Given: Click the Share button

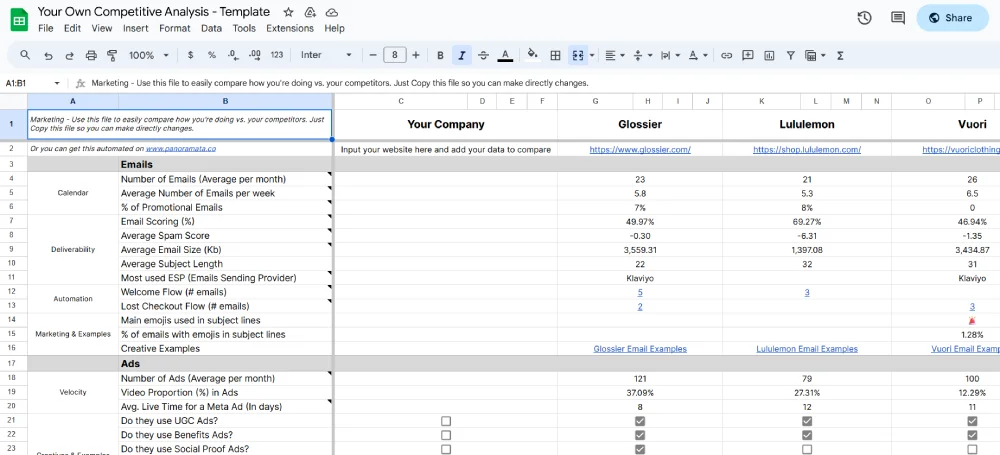Looking at the screenshot, I should click(x=952, y=18).
